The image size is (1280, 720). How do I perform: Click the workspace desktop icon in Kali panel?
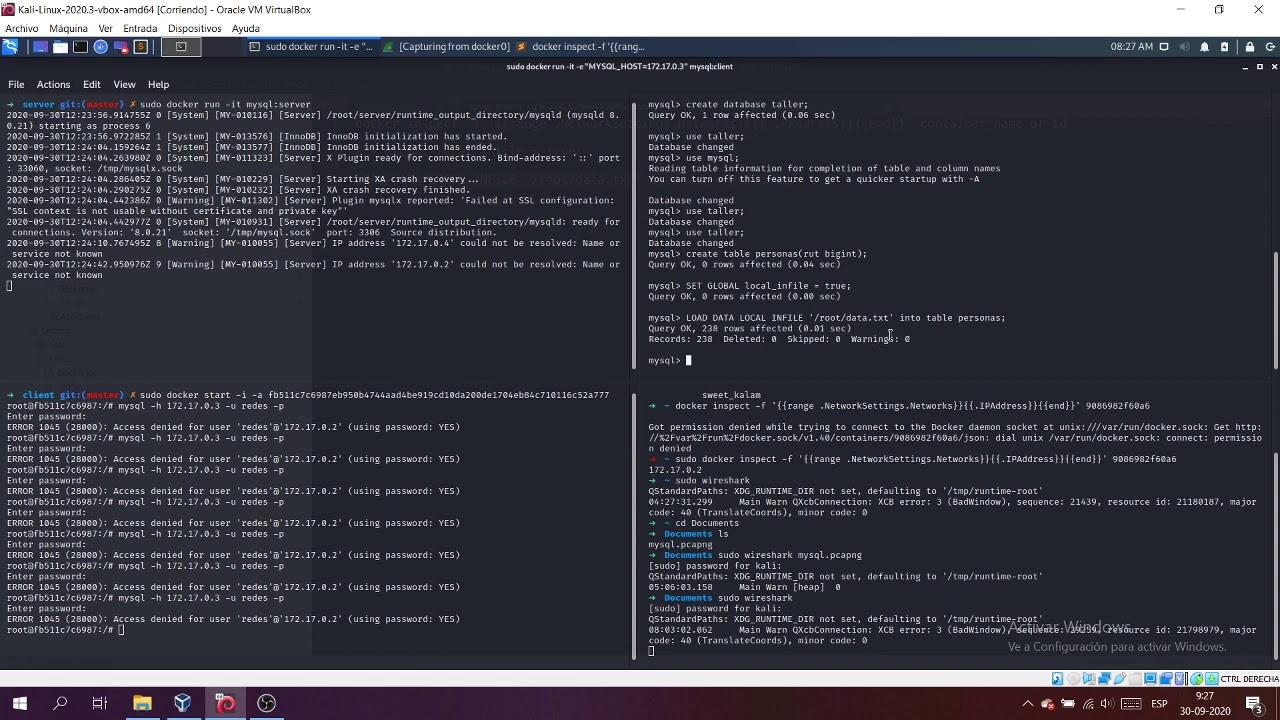click(x=40, y=47)
